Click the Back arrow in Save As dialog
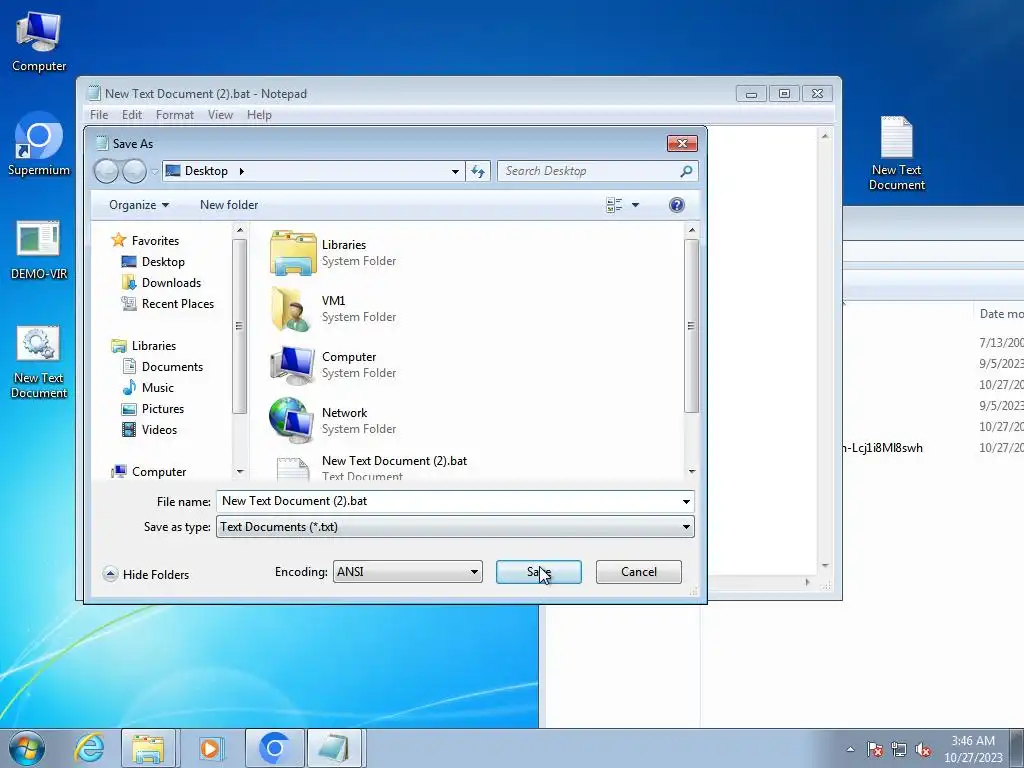Viewport: 1024px width, 768px height. tap(106, 171)
